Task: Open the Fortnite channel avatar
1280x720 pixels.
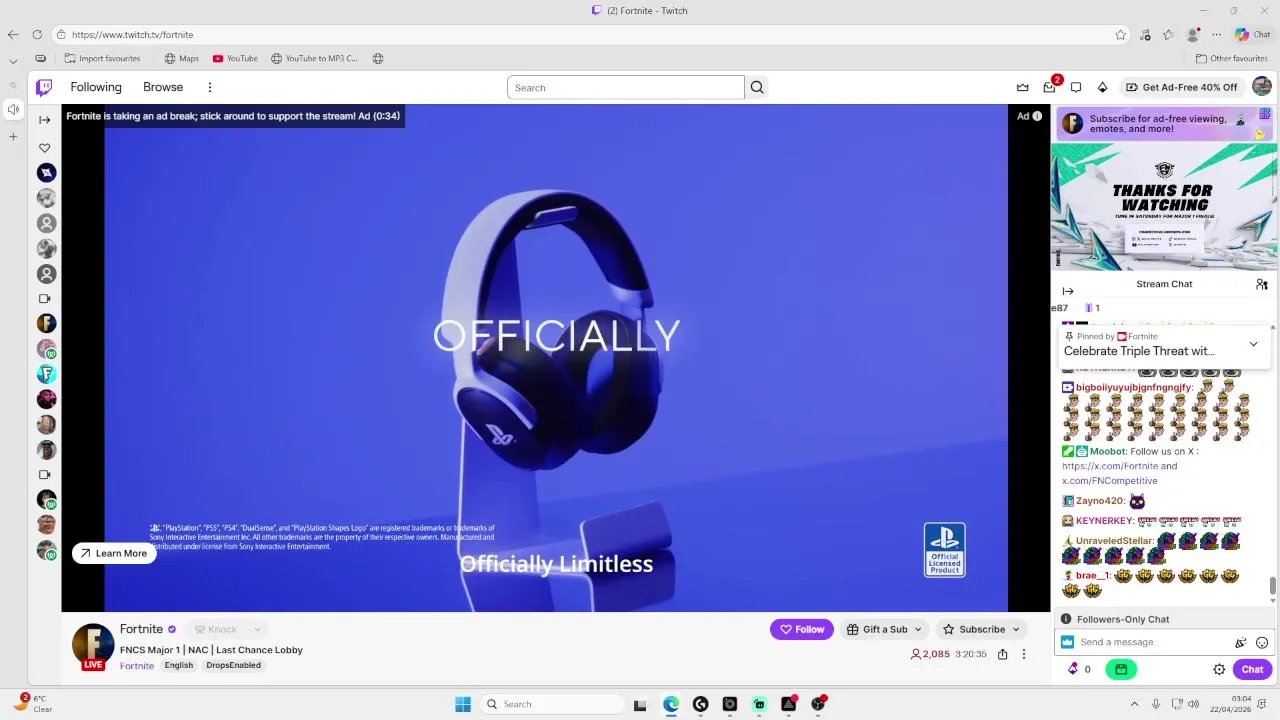Action: [93, 646]
